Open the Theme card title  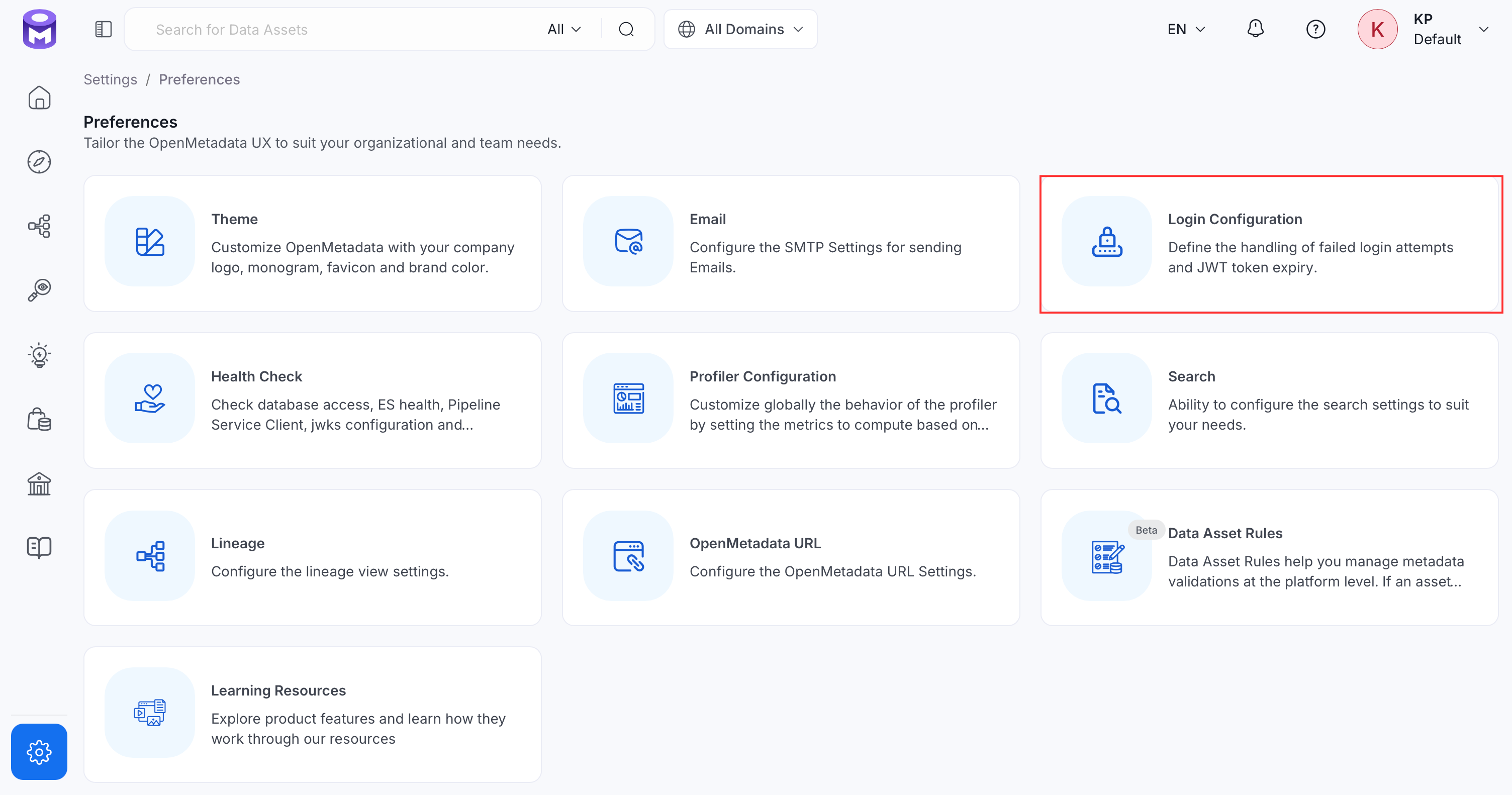(234, 219)
